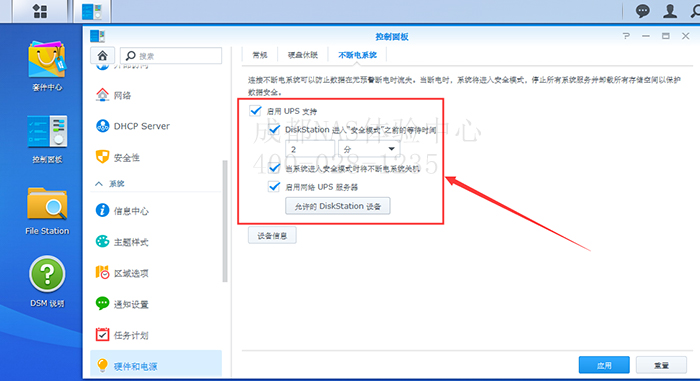Click the sidebar search input field
Screen dimensions: 700x381
pyautogui.click(x=171, y=56)
